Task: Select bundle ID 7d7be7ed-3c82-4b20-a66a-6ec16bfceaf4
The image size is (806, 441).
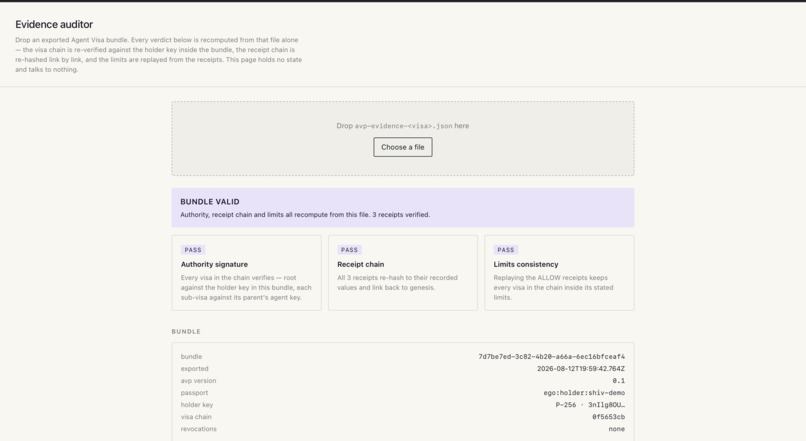Action: [552, 356]
